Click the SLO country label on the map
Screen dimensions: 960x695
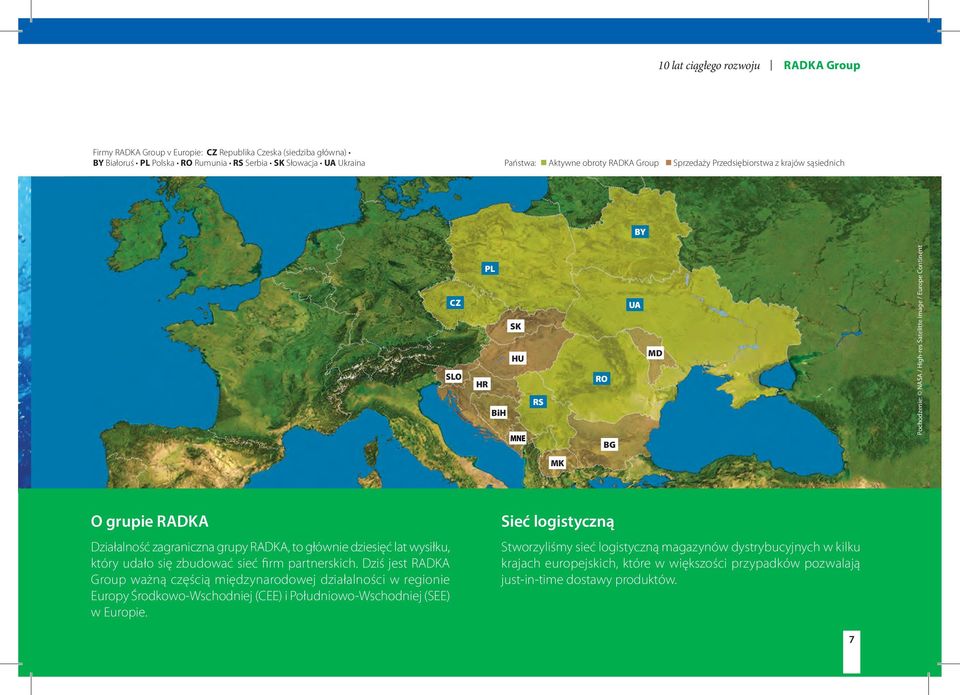pos(453,377)
